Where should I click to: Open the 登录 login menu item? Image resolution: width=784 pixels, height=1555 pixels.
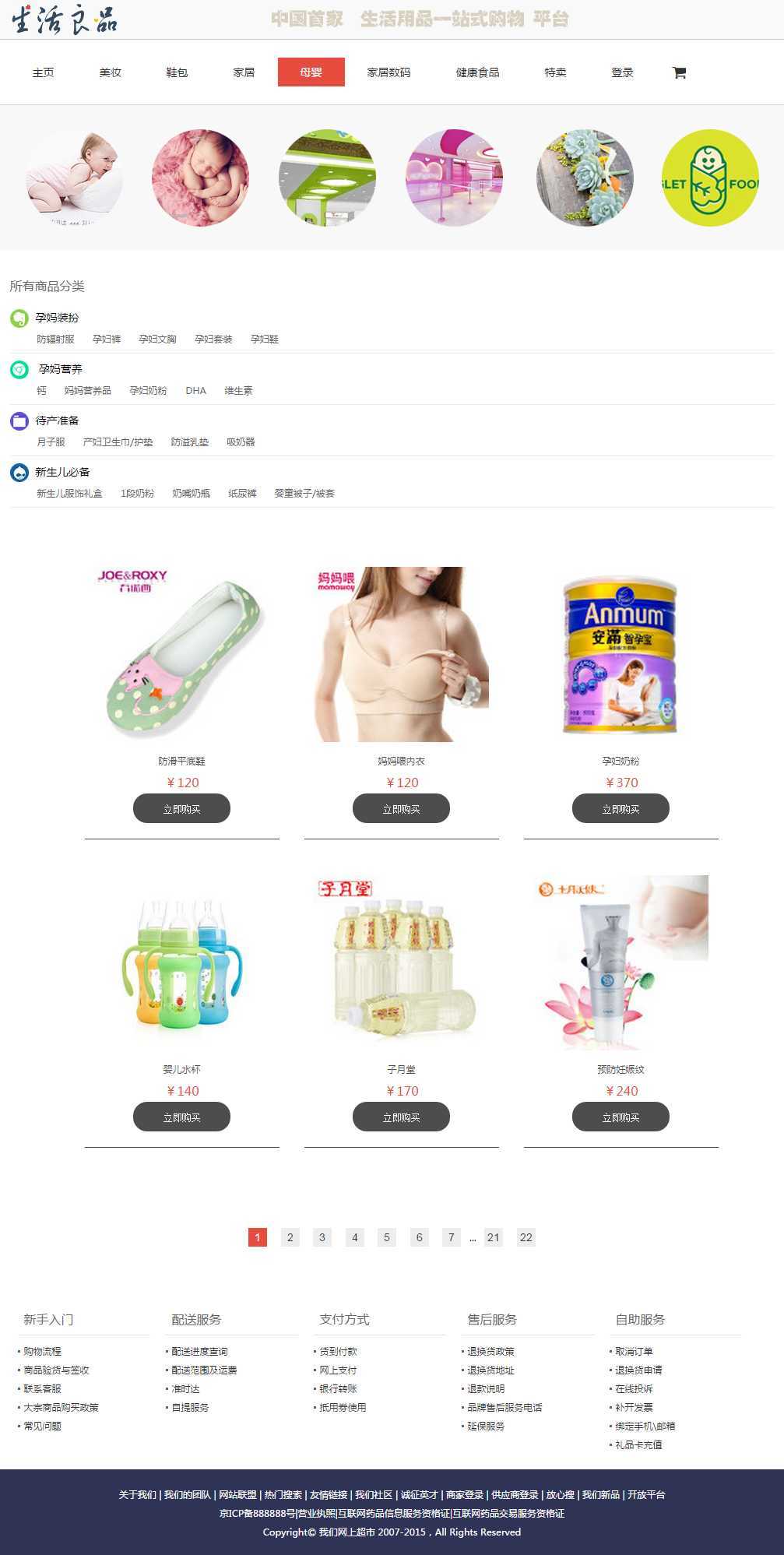[622, 72]
